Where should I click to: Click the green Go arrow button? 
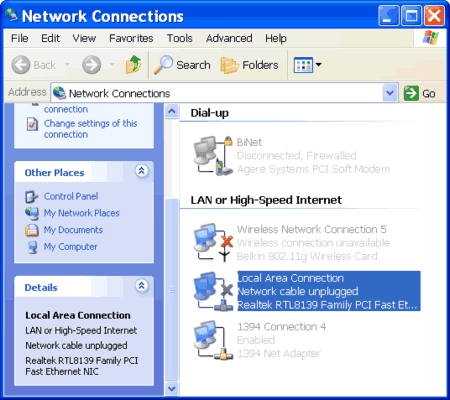tap(411, 93)
